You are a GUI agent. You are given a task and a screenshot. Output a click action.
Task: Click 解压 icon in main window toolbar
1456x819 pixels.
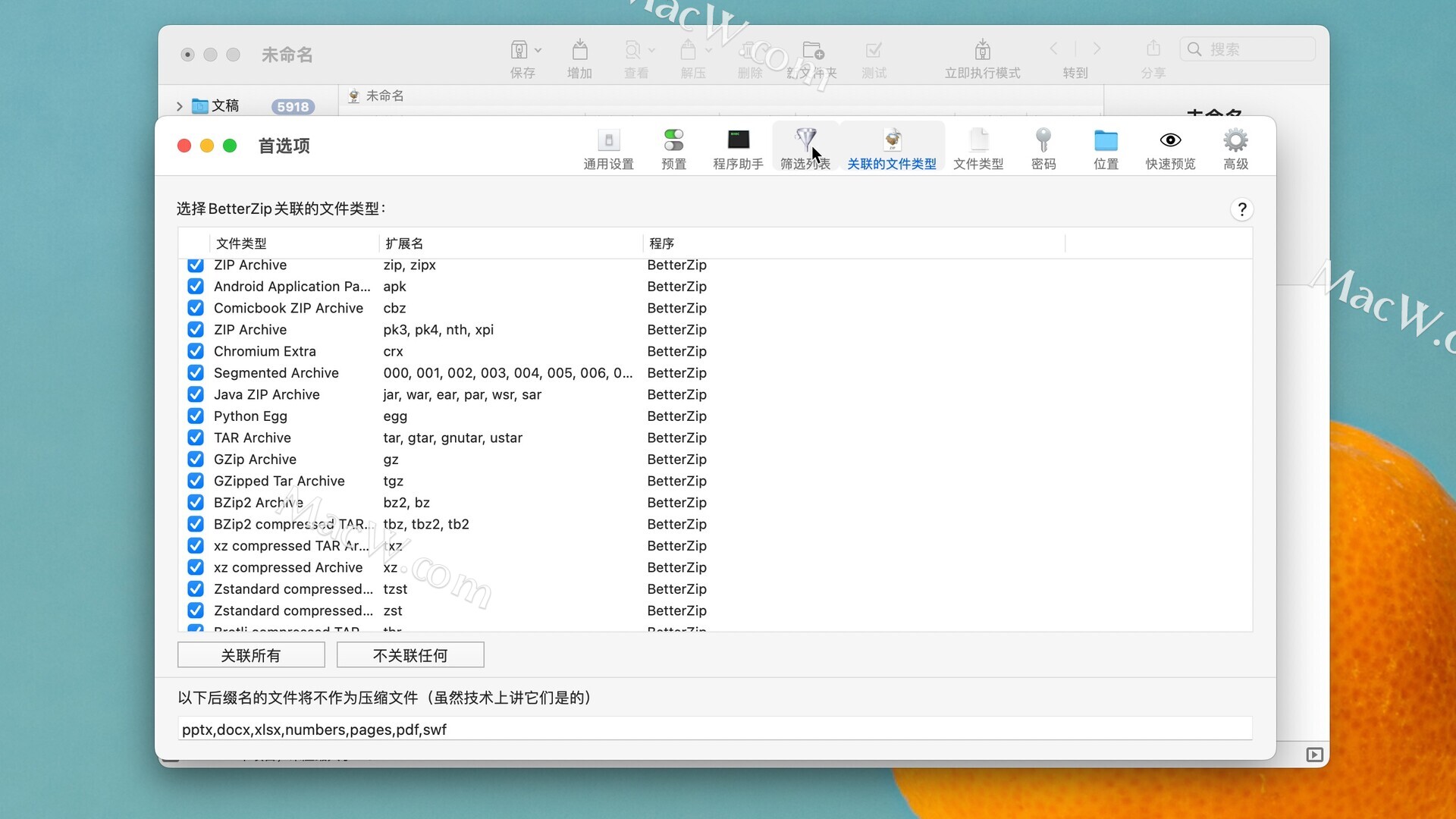coord(689,51)
